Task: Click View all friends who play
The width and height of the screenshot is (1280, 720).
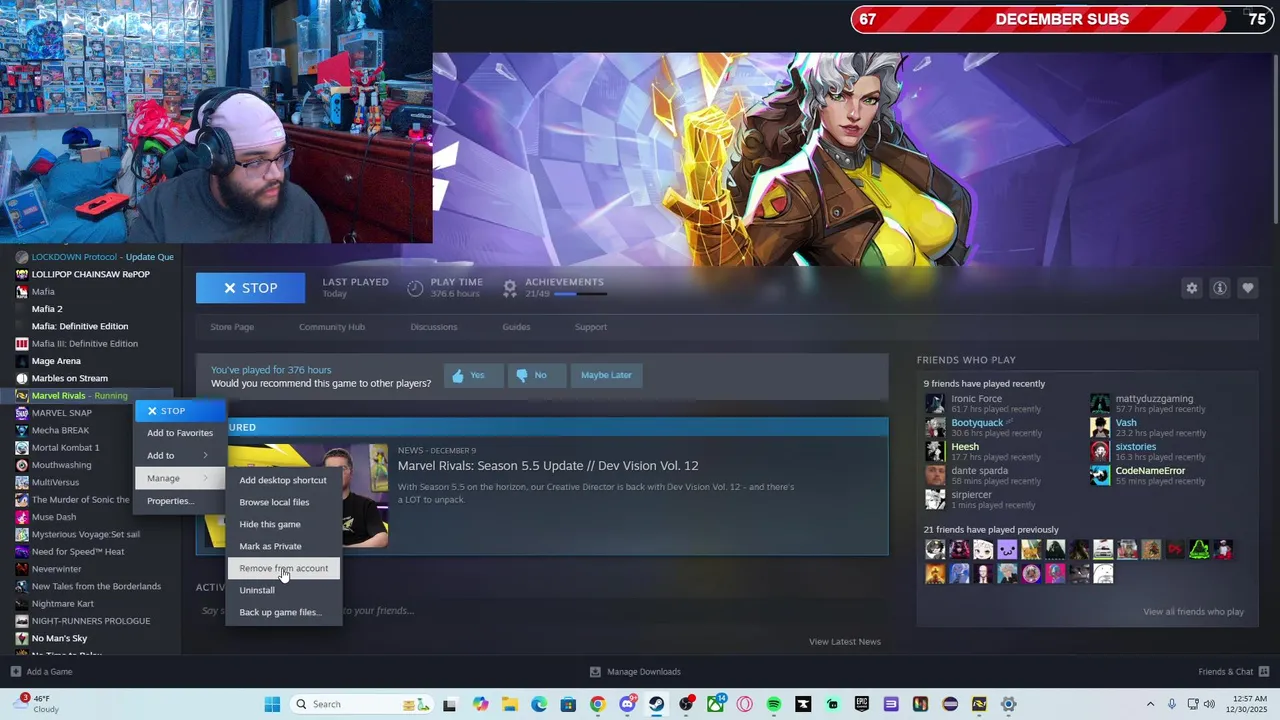Action: tap(1193, 612)
